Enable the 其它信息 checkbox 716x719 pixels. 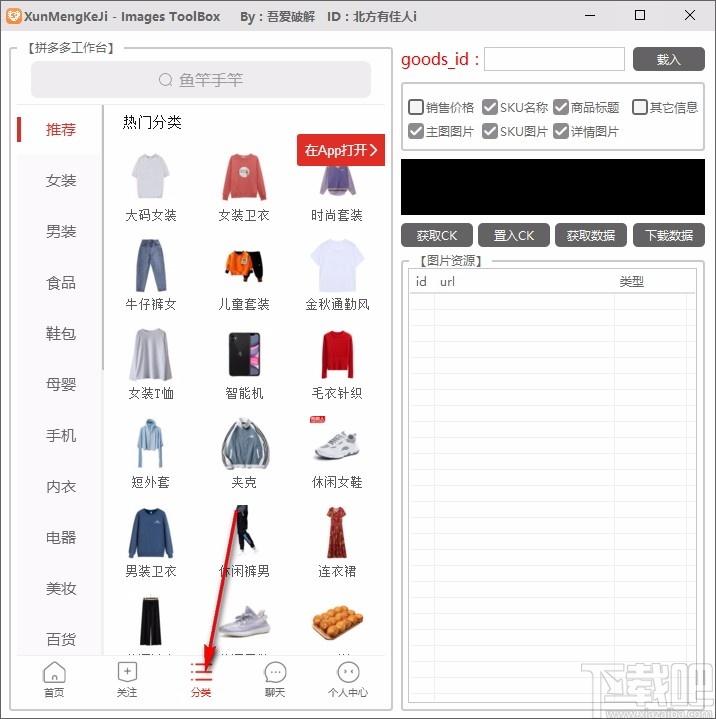pyautogui.click(x=639, y=107)
